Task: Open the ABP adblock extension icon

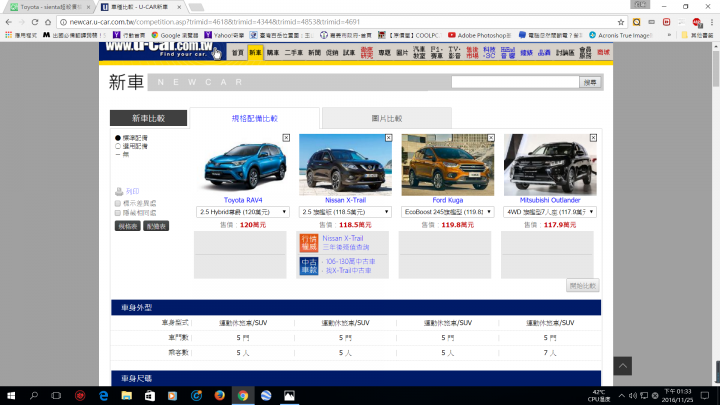Action: tap(697, 22)
